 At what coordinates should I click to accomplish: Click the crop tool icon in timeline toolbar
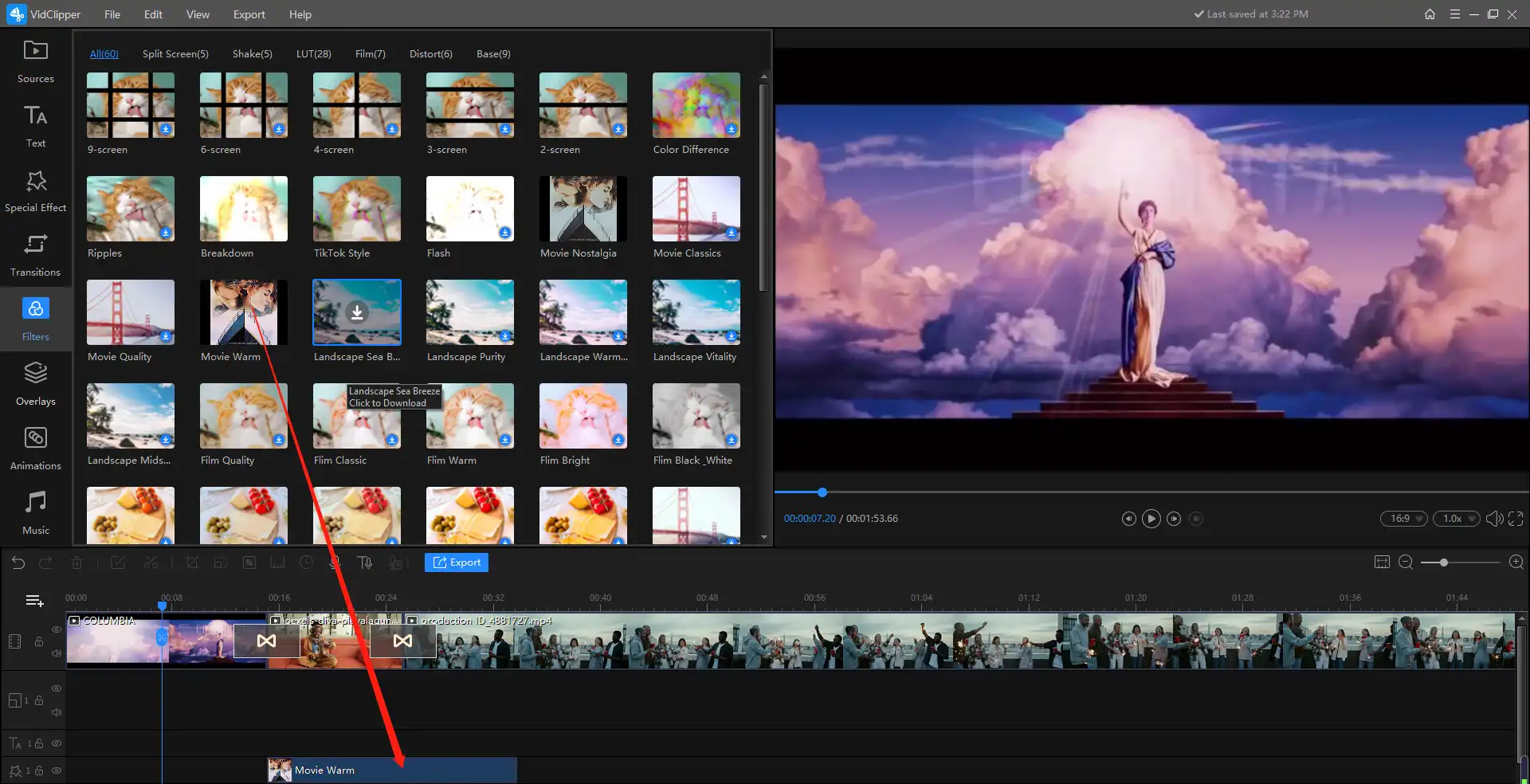point(192,563)
